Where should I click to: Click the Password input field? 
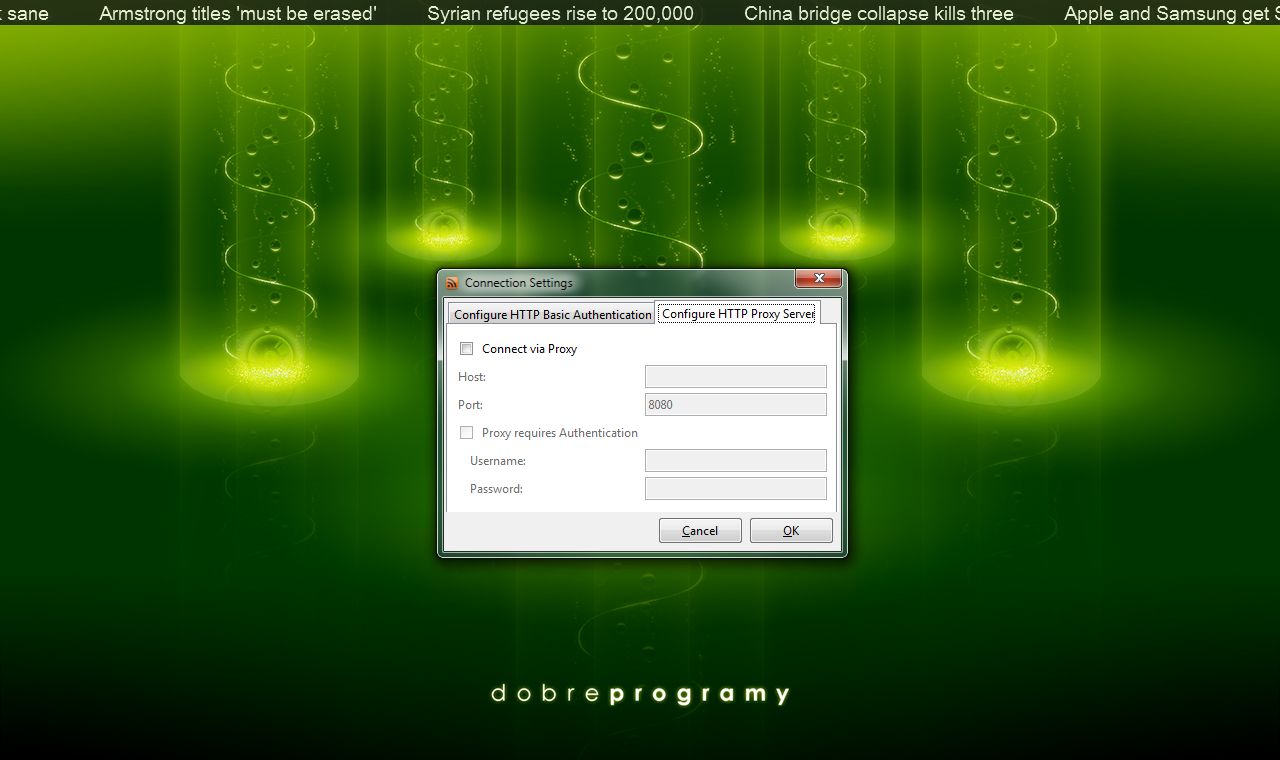click(x=736, y=489)
